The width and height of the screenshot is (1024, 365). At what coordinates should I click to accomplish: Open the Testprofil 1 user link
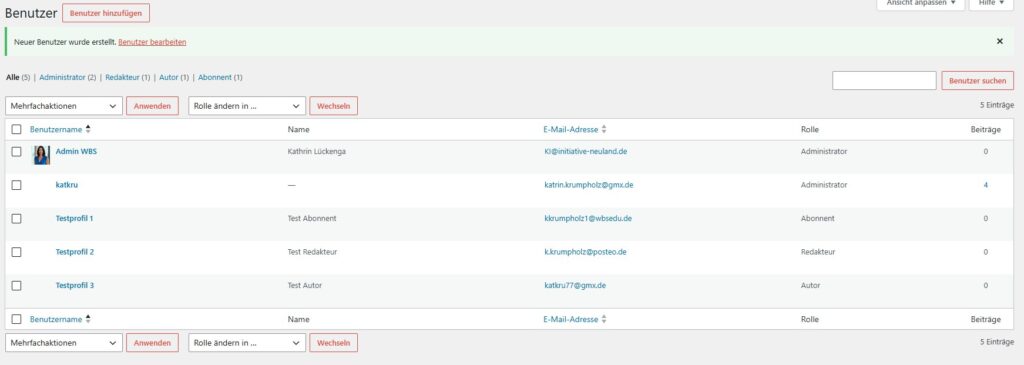pos(74,218)
